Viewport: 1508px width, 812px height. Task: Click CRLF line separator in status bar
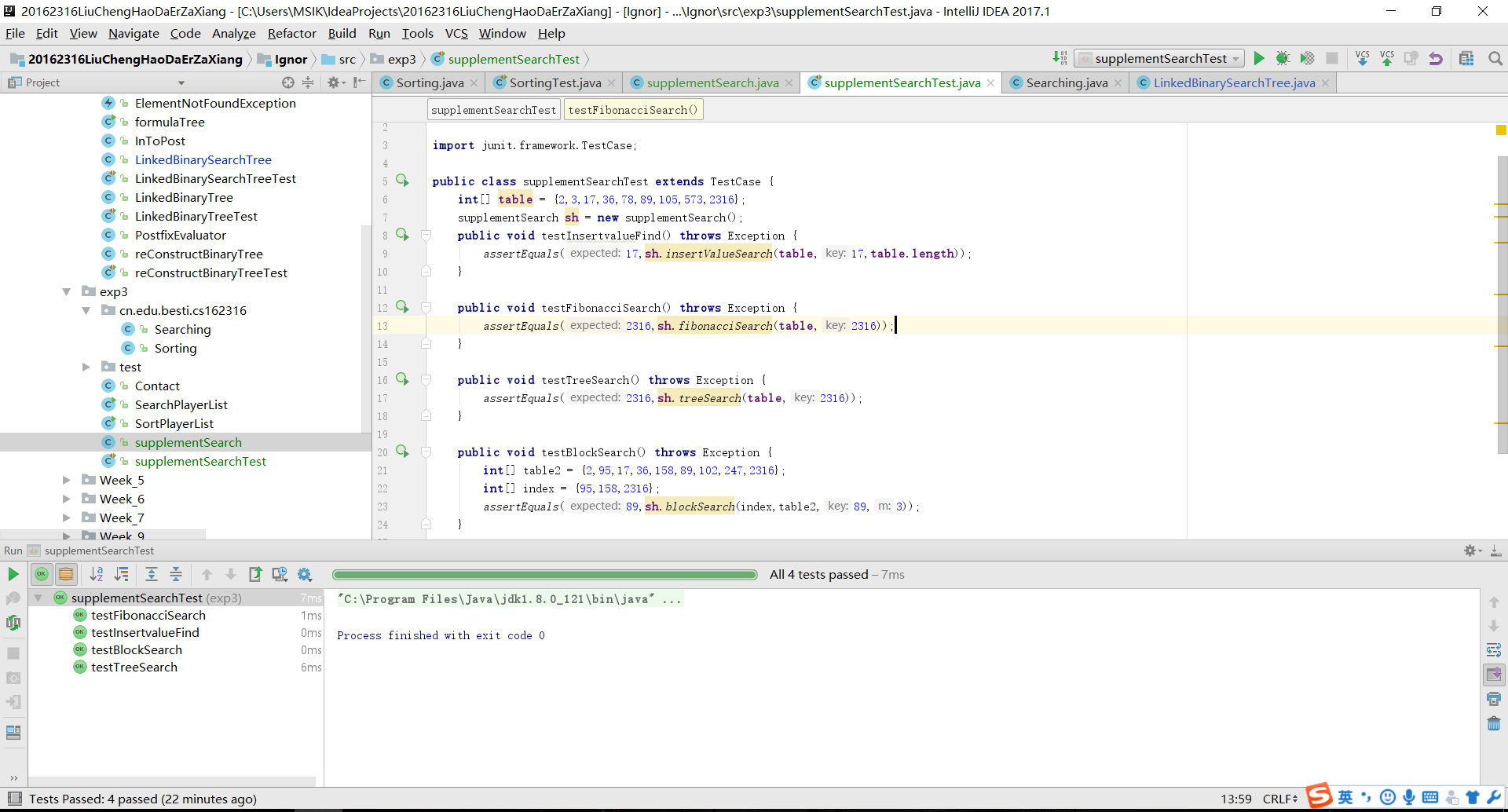[1280, 799]
